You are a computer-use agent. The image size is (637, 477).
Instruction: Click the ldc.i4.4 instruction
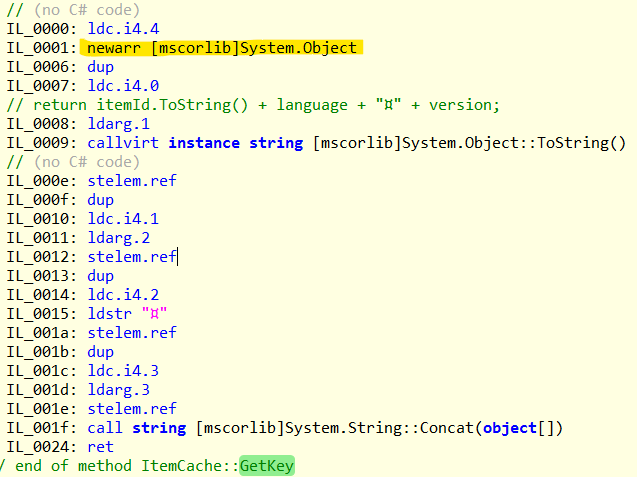[116, 29]
